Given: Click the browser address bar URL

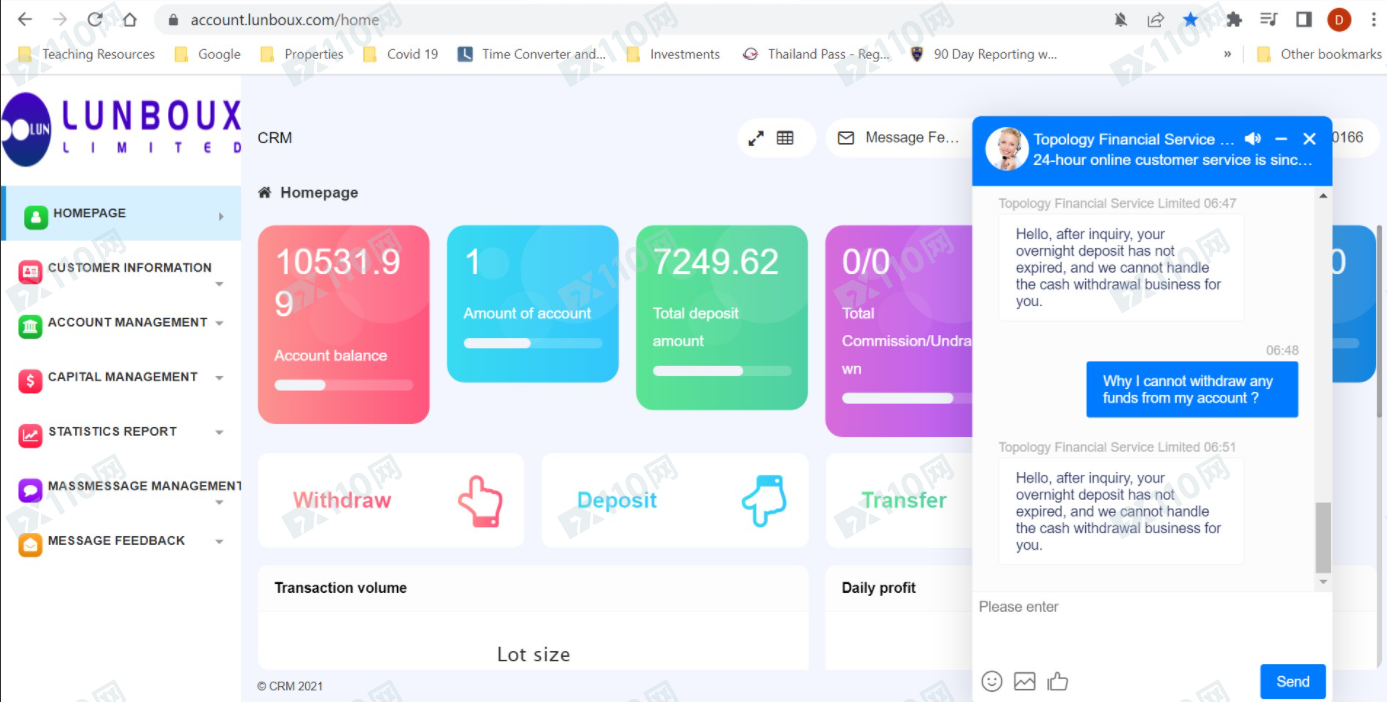Looking at the screenshot, I should pos(285,19).
